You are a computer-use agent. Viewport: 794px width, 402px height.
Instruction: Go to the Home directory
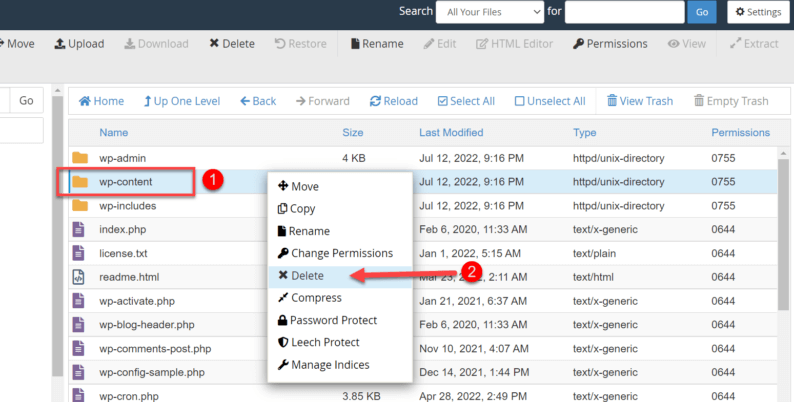(101, 101)
